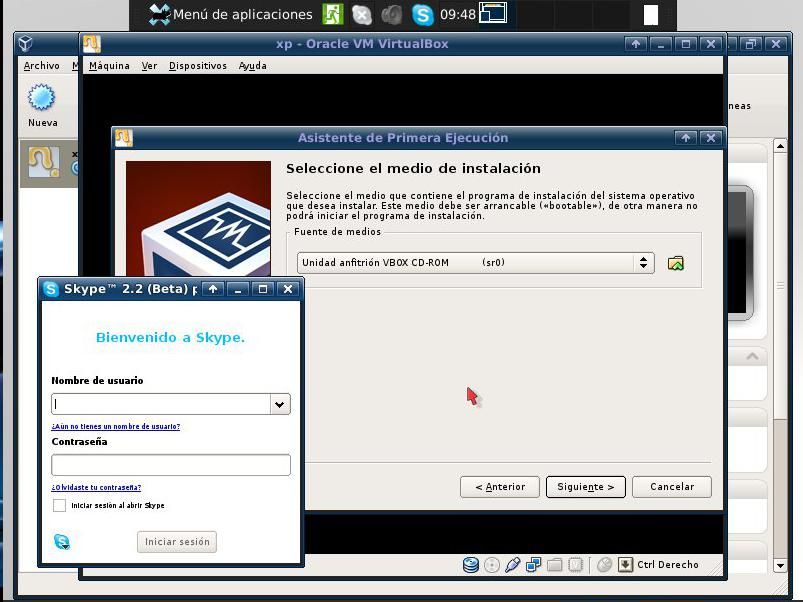Click the VirtualBox manager cube icon in its title bar
The image size is (803, 602).
pyautogui.click(x=26, y=44)
